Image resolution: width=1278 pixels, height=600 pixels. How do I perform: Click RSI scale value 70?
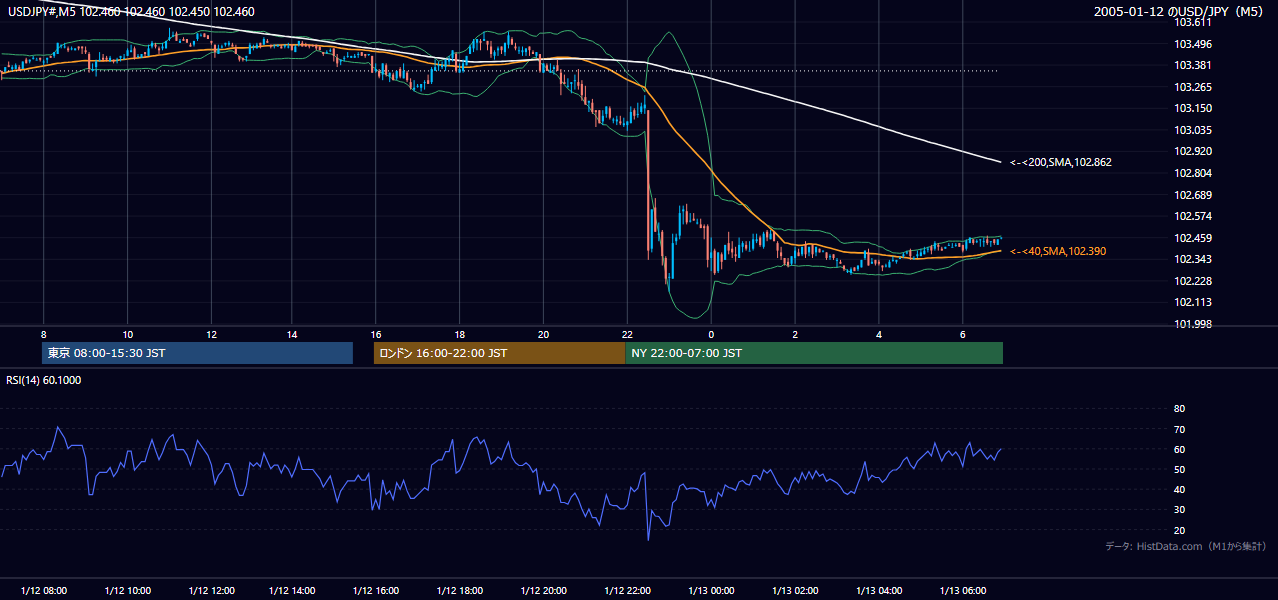coord(1179,429)
